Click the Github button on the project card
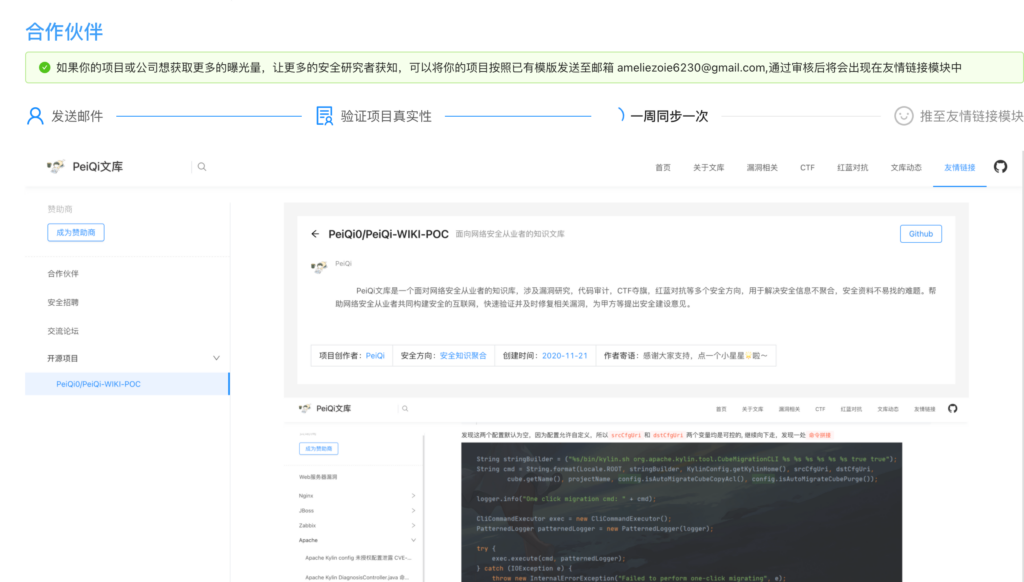The height and width of the screenshot is (582, 1024). 919,233
